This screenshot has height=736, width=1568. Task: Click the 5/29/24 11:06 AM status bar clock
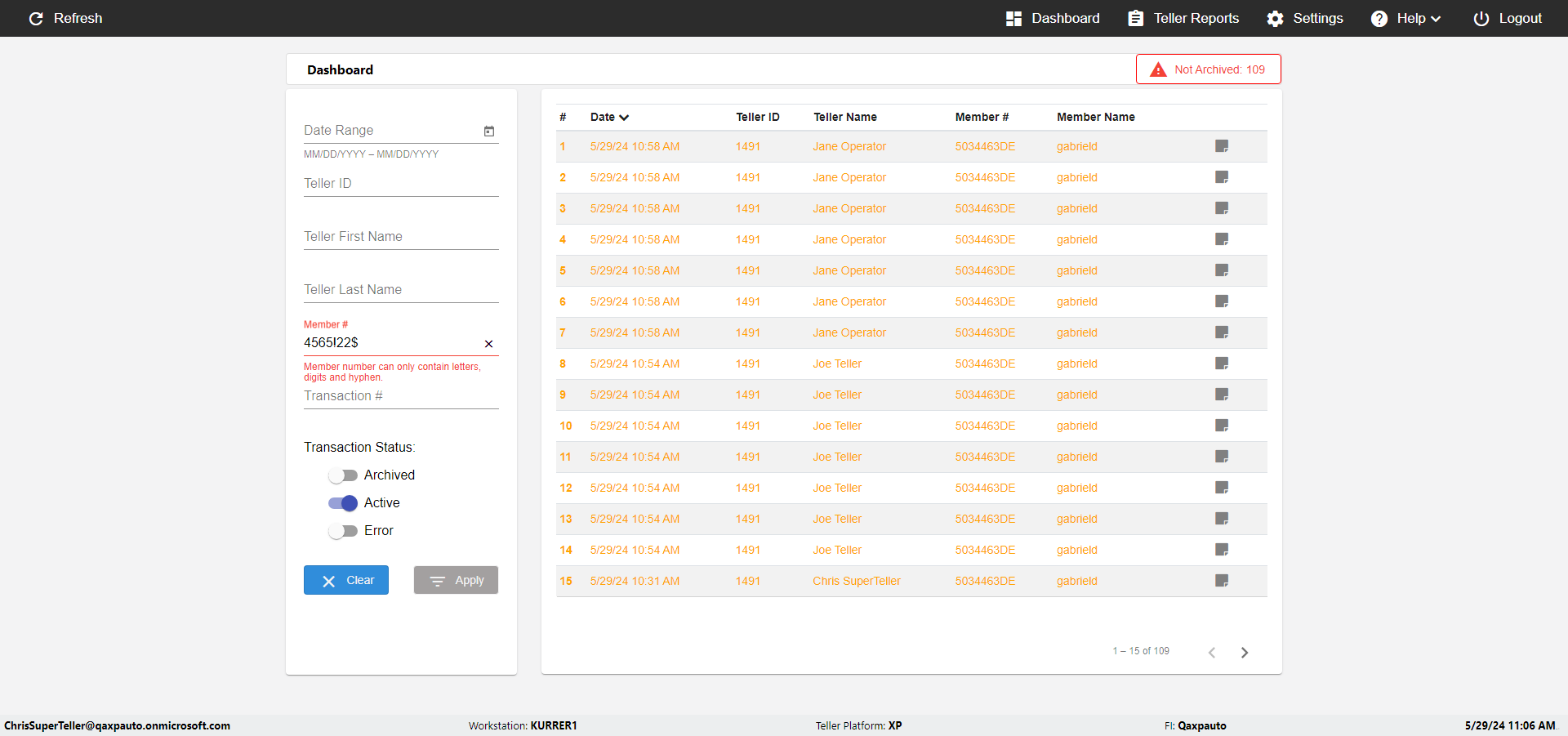coord(1510,725)
